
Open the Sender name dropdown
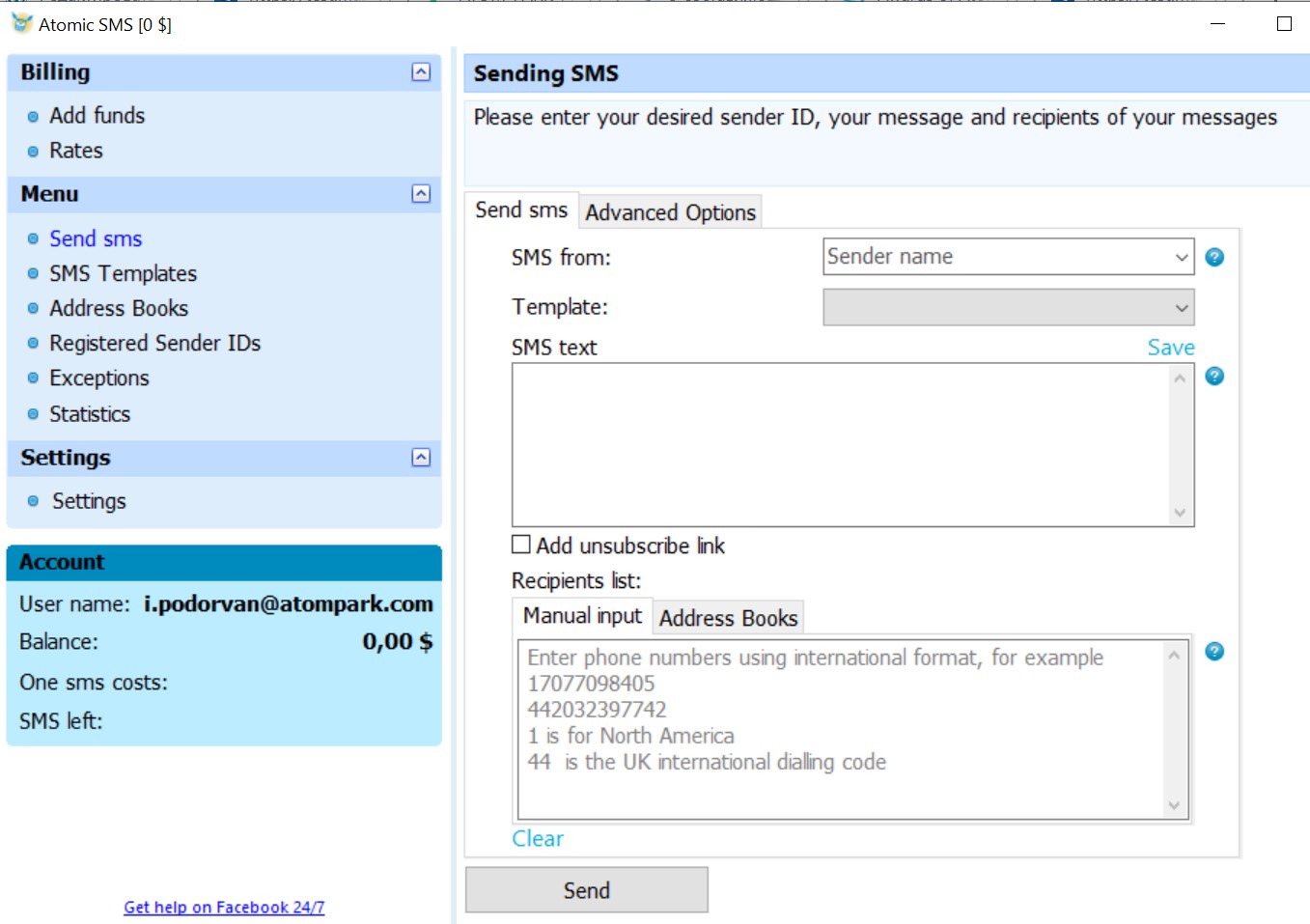tap(1181, 257)
